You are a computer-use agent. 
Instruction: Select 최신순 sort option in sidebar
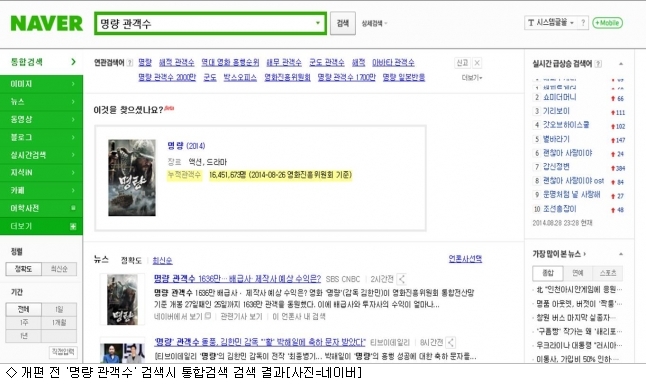pyautogui.click(x=59, y=269)
